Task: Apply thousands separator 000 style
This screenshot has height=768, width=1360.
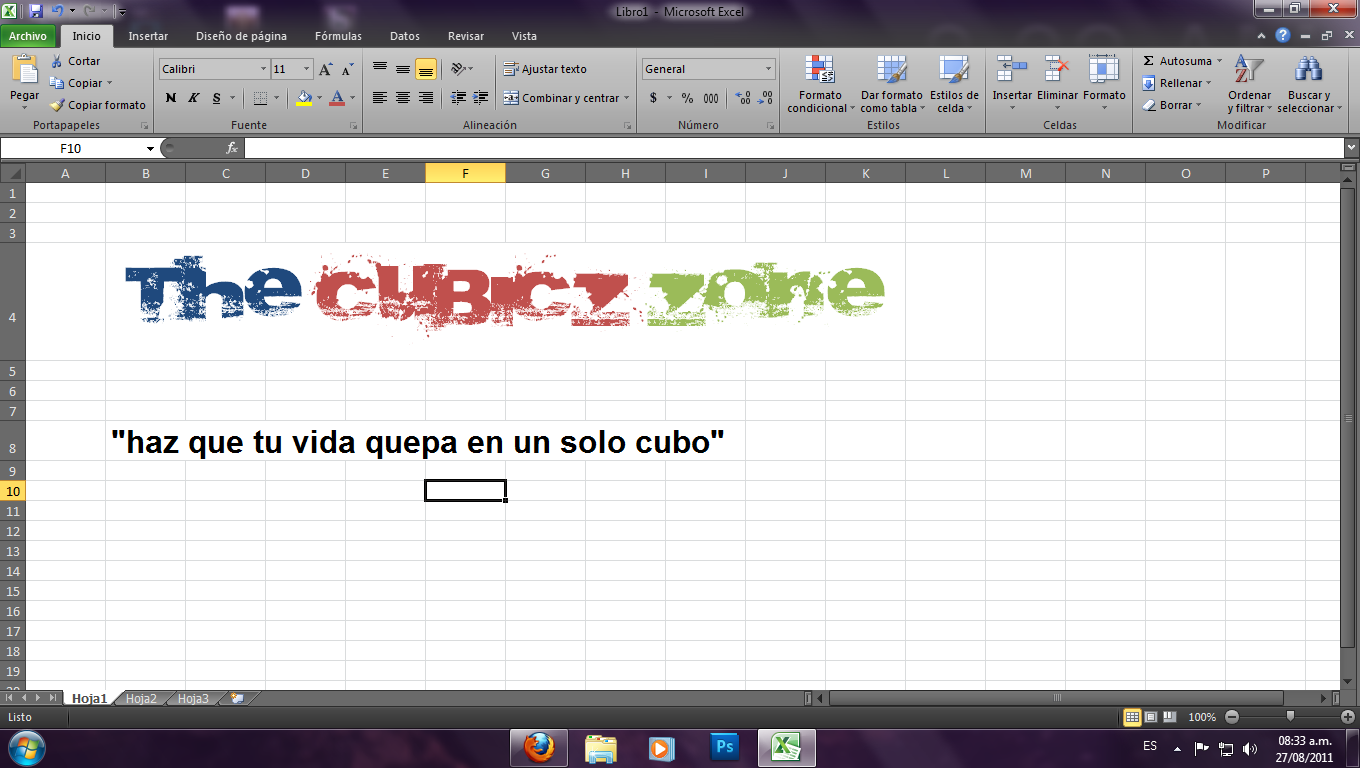Action: point(711,98)
